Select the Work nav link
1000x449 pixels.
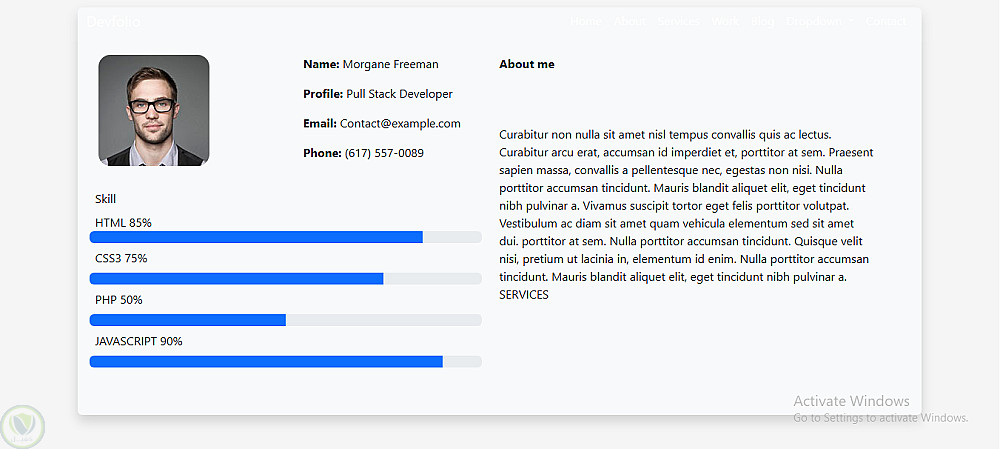pos(725,22)
